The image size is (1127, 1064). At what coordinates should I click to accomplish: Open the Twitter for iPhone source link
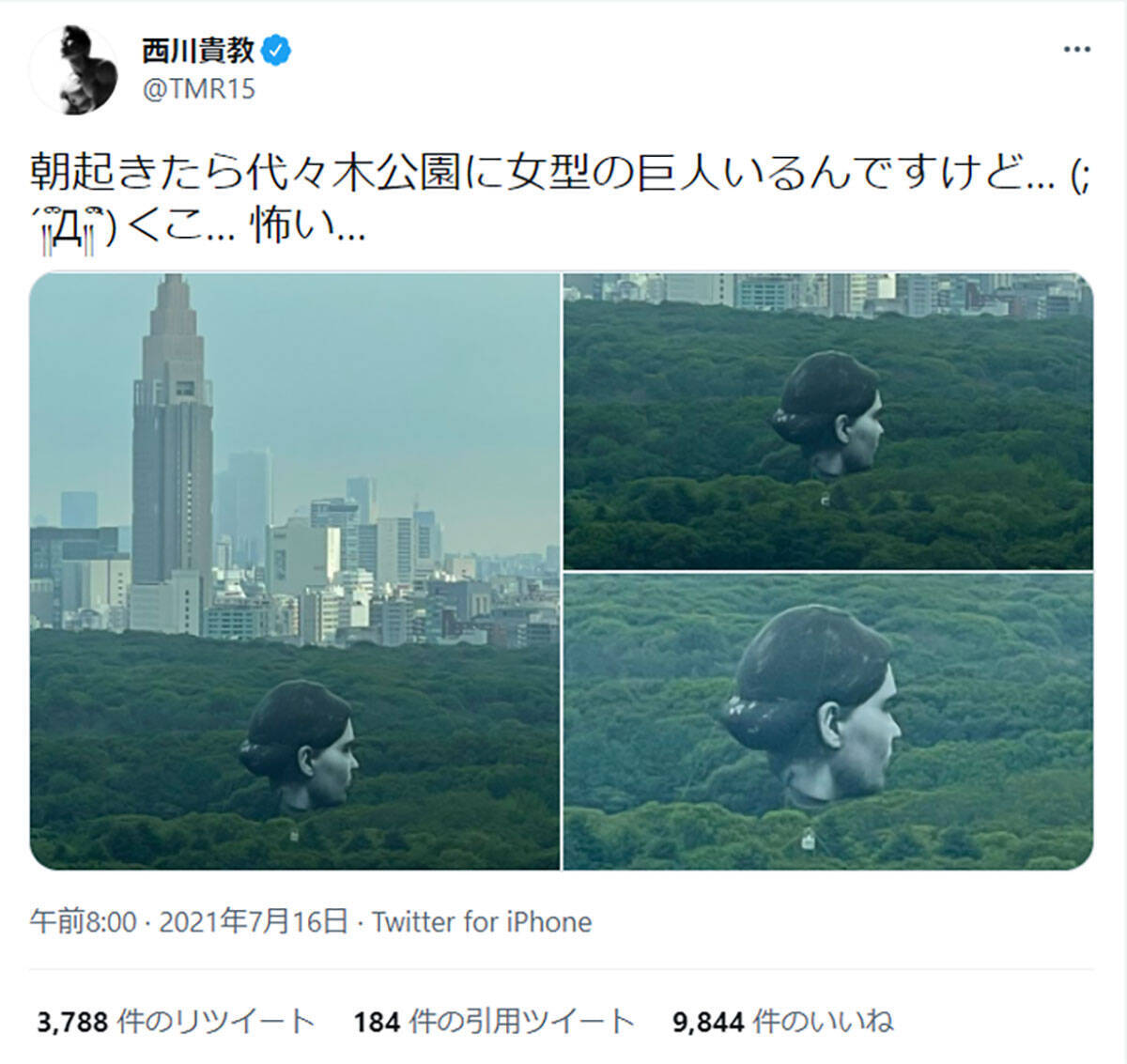point(482,922)
